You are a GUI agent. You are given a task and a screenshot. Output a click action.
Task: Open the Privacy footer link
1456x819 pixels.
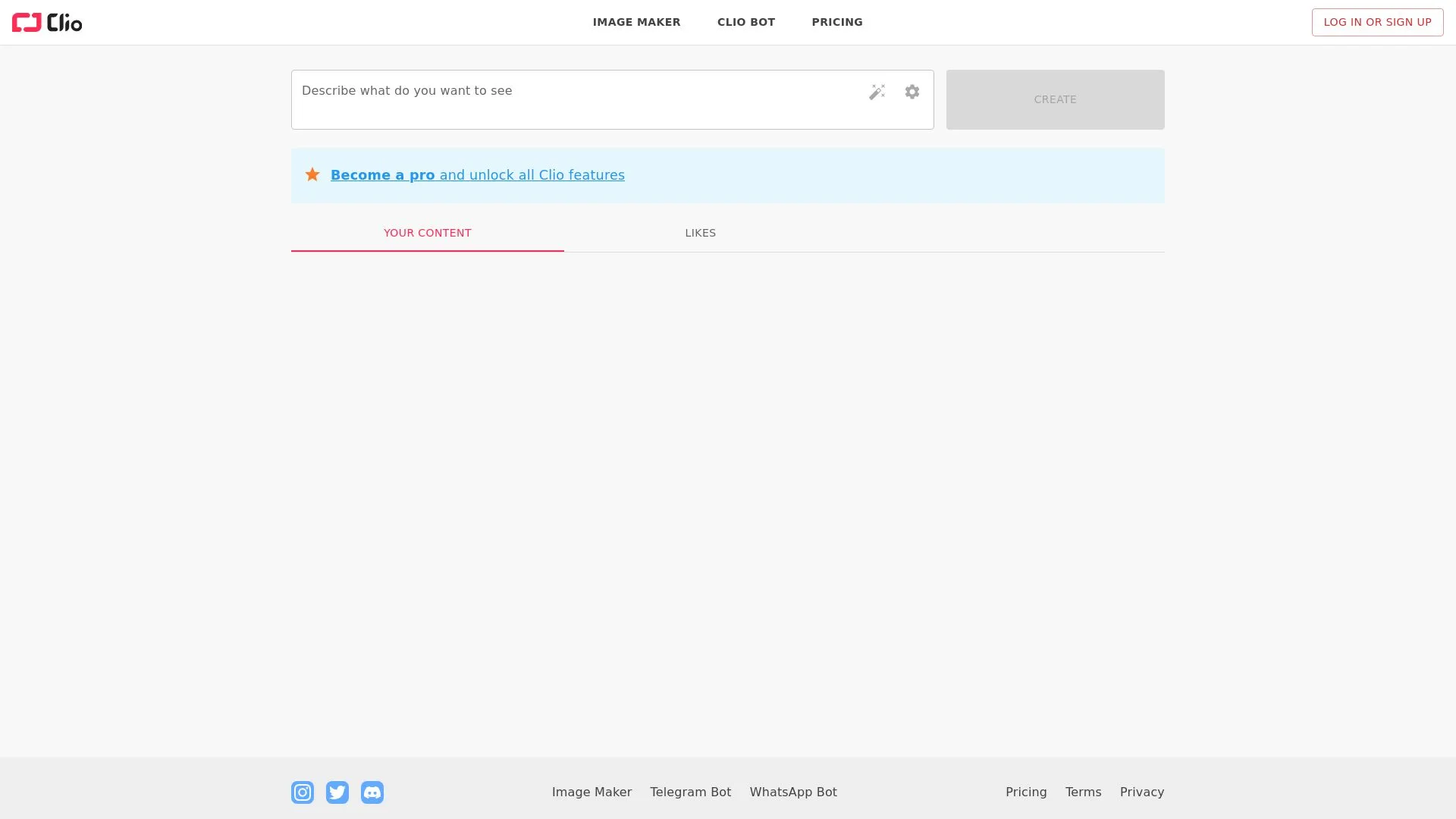point(1141,792)
